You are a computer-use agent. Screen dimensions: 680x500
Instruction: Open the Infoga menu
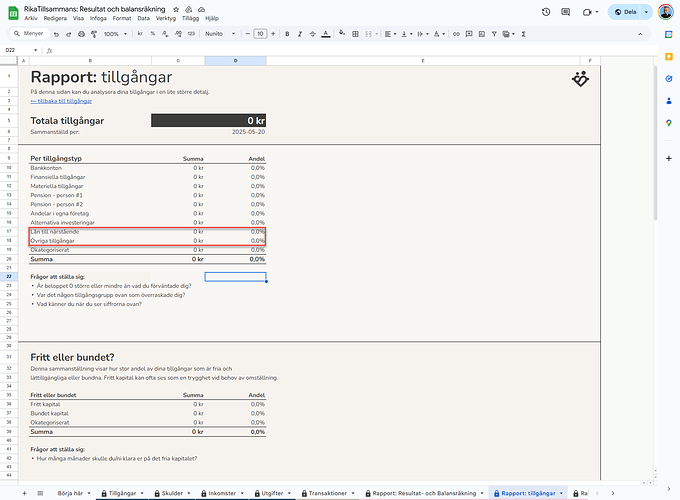98,18
